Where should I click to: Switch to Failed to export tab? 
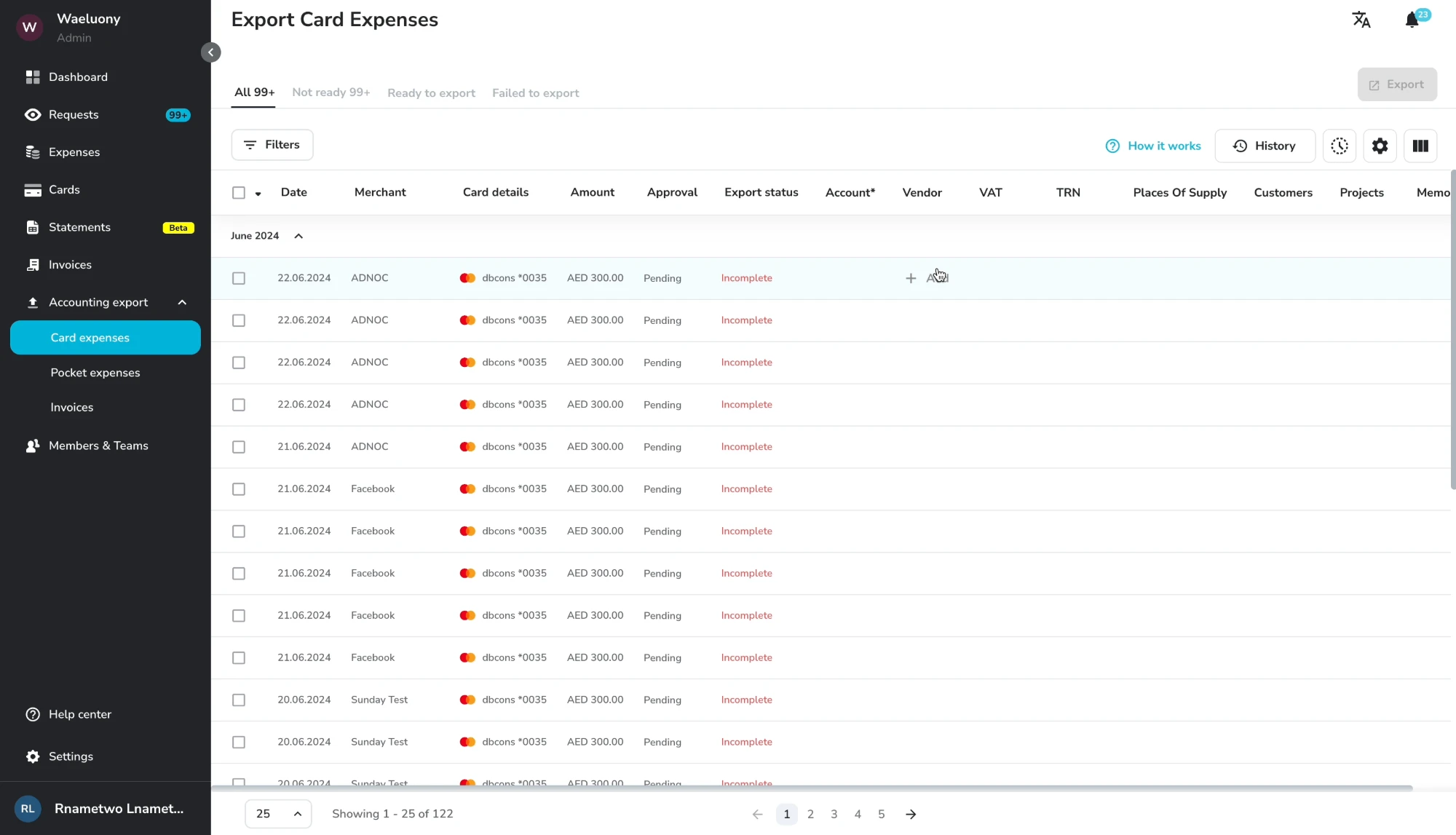pyautogui.click(x=536, y=93)
